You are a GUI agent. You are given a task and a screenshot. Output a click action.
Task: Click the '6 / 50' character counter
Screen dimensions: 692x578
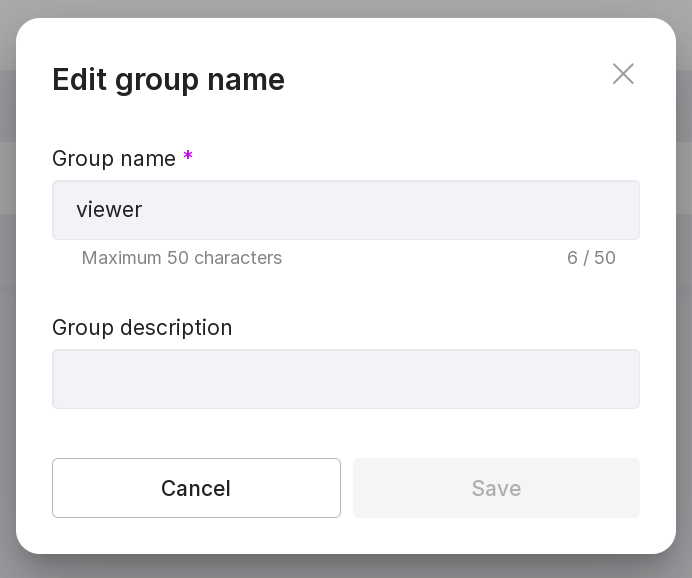click(591, 258)
